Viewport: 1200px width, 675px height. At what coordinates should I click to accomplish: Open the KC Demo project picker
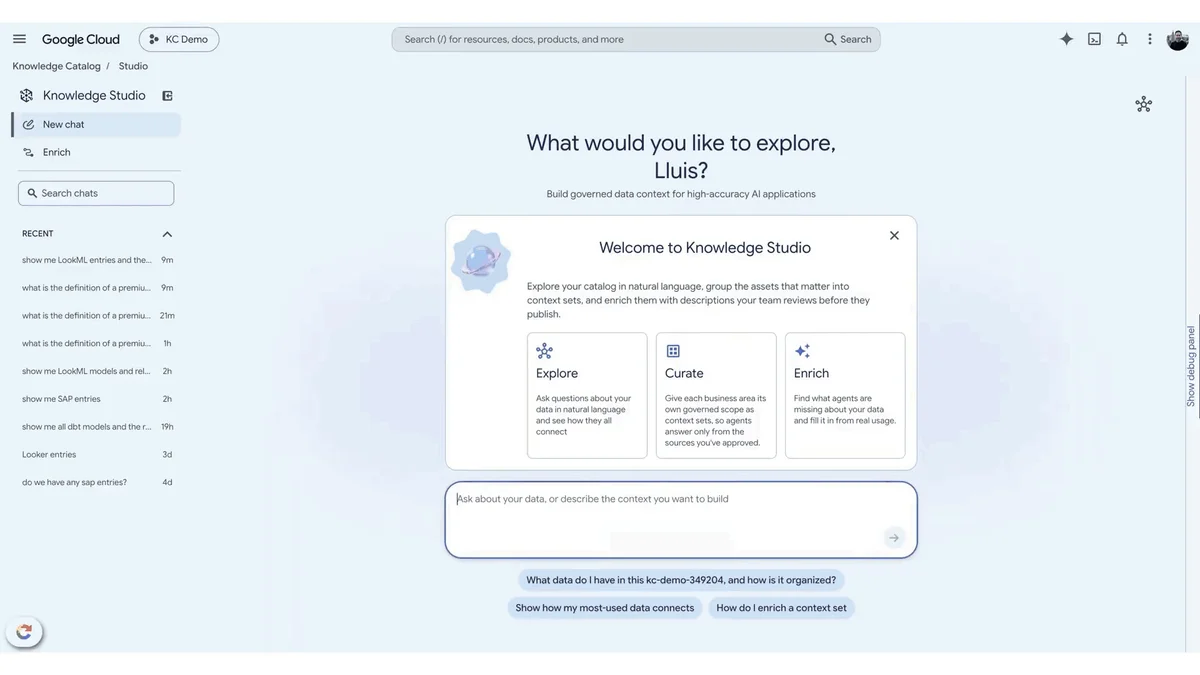[x=179, y=39]
